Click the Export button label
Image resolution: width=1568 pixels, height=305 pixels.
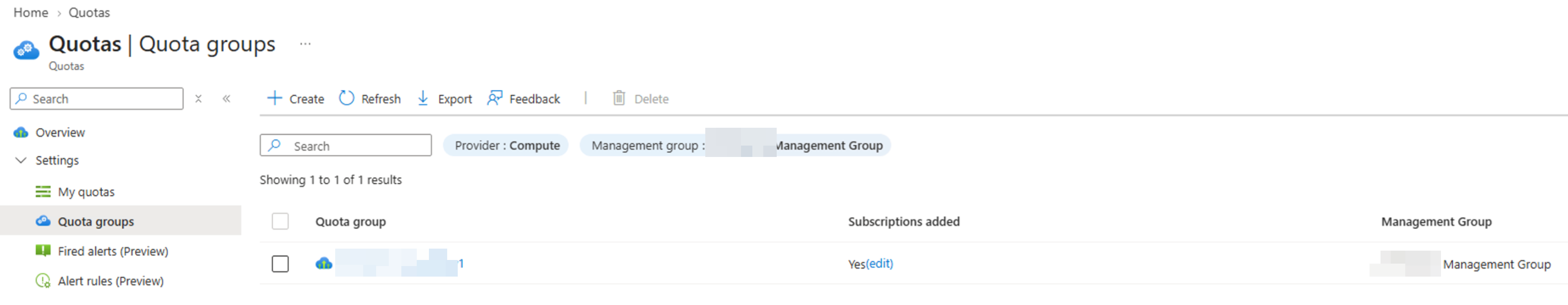454,99
